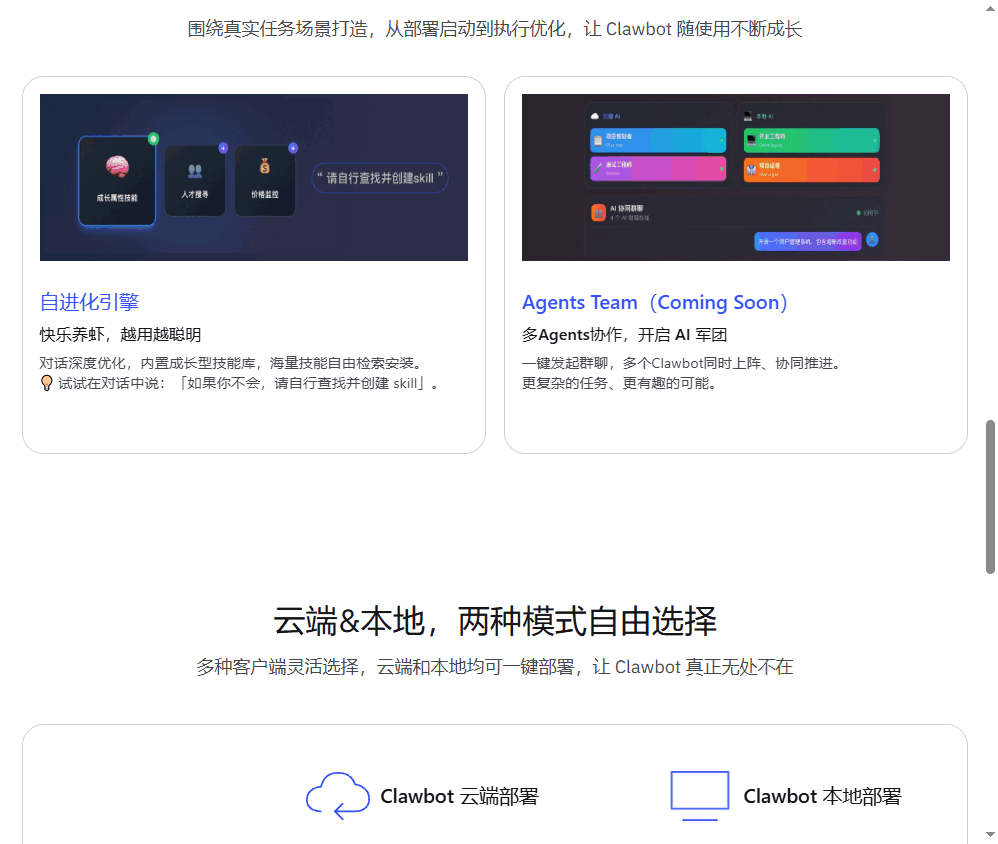Select the 价格监控 money bag icon
Screen dimensions: 998x844
coord(265,166)
